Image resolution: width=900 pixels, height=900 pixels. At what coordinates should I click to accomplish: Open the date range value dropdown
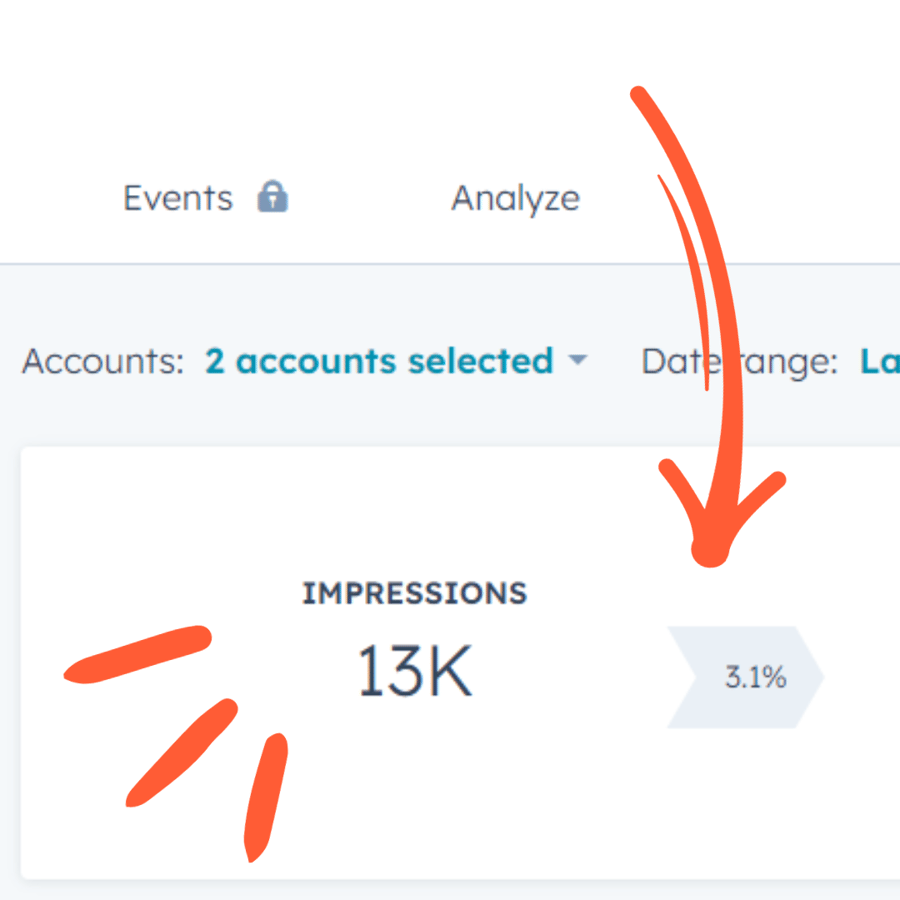click(x=880, y=362)
